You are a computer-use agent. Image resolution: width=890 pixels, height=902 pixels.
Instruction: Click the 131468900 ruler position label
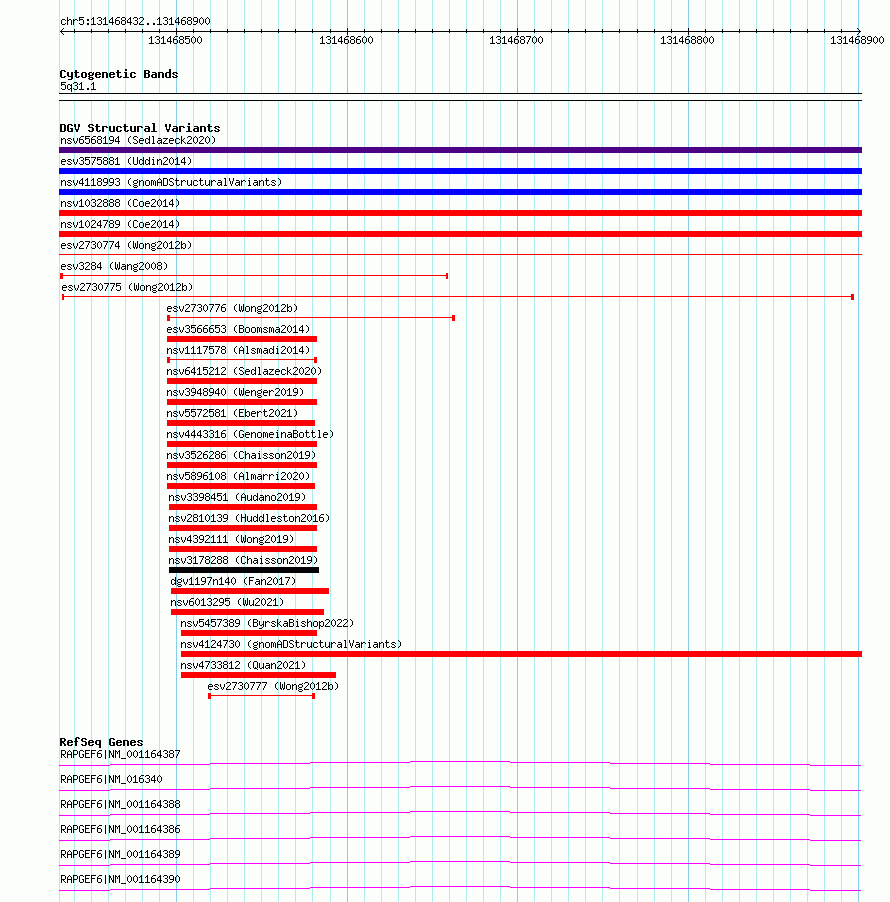(x=857, y=40)
